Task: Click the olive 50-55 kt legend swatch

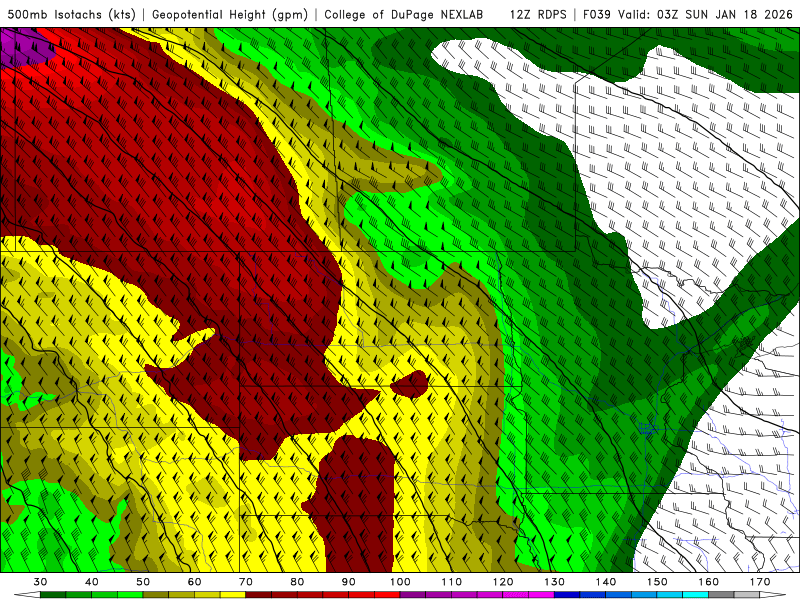Action: [156, 595]
